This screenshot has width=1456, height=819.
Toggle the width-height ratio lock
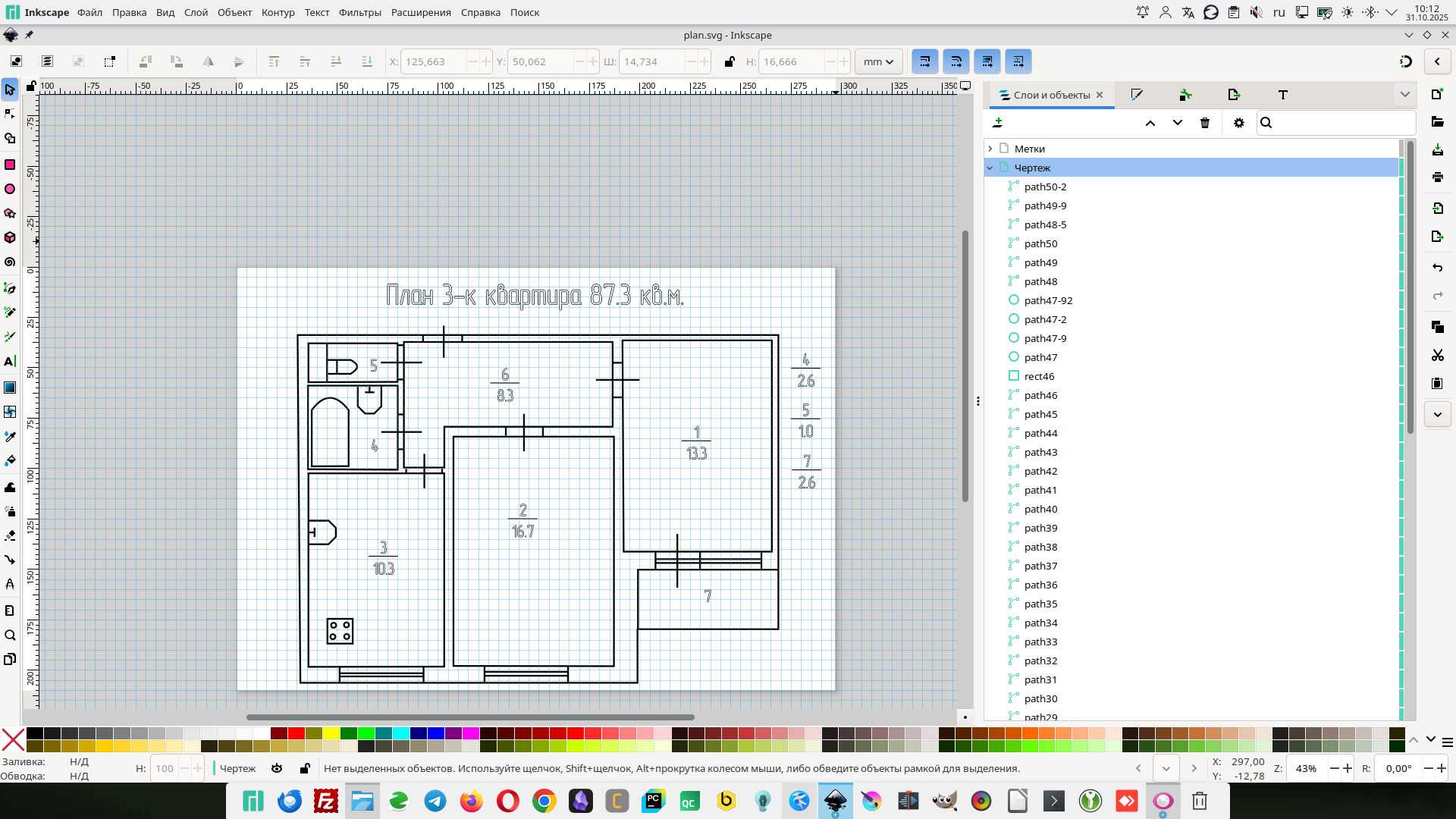(x=730, y=62)
